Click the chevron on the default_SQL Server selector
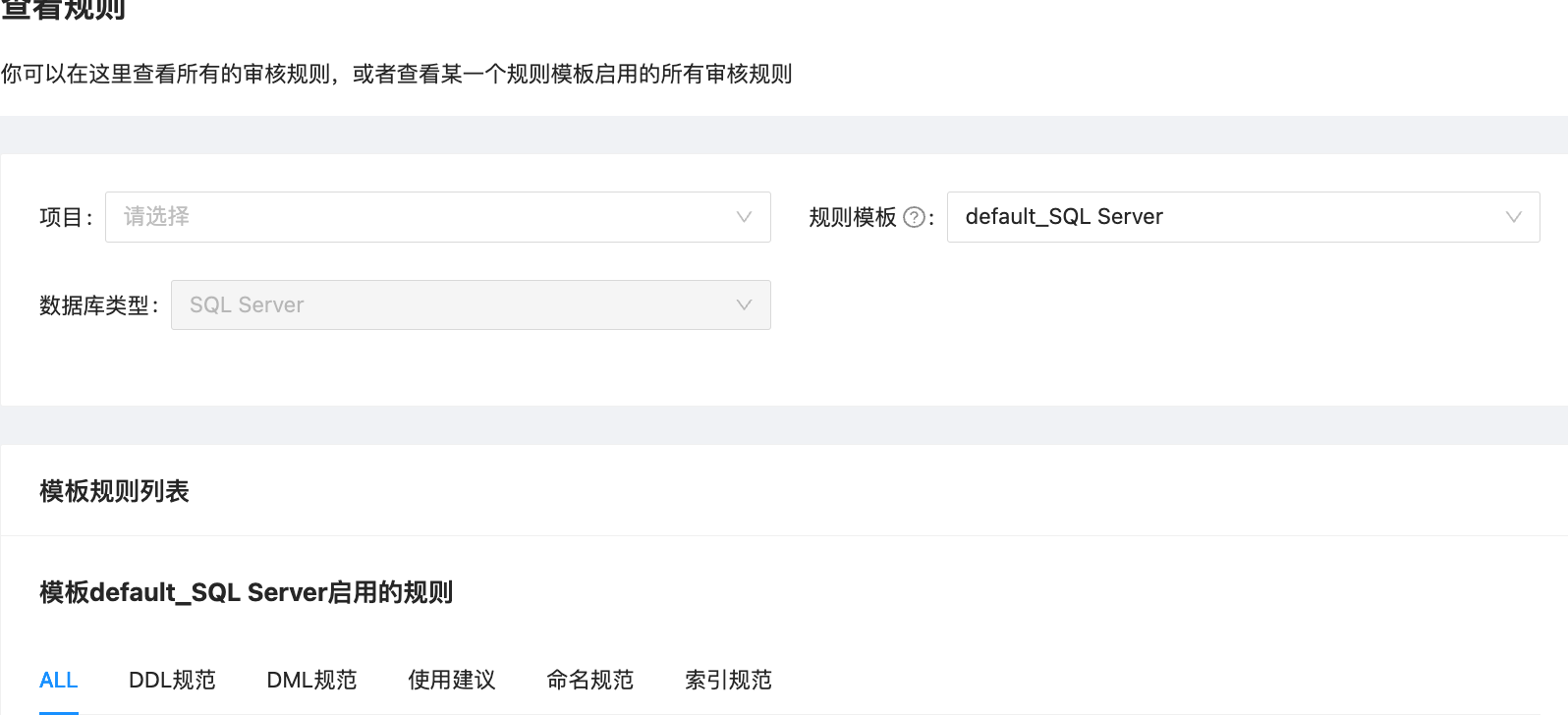Viewport: 1568px width, 715px height. [1513, 217]
